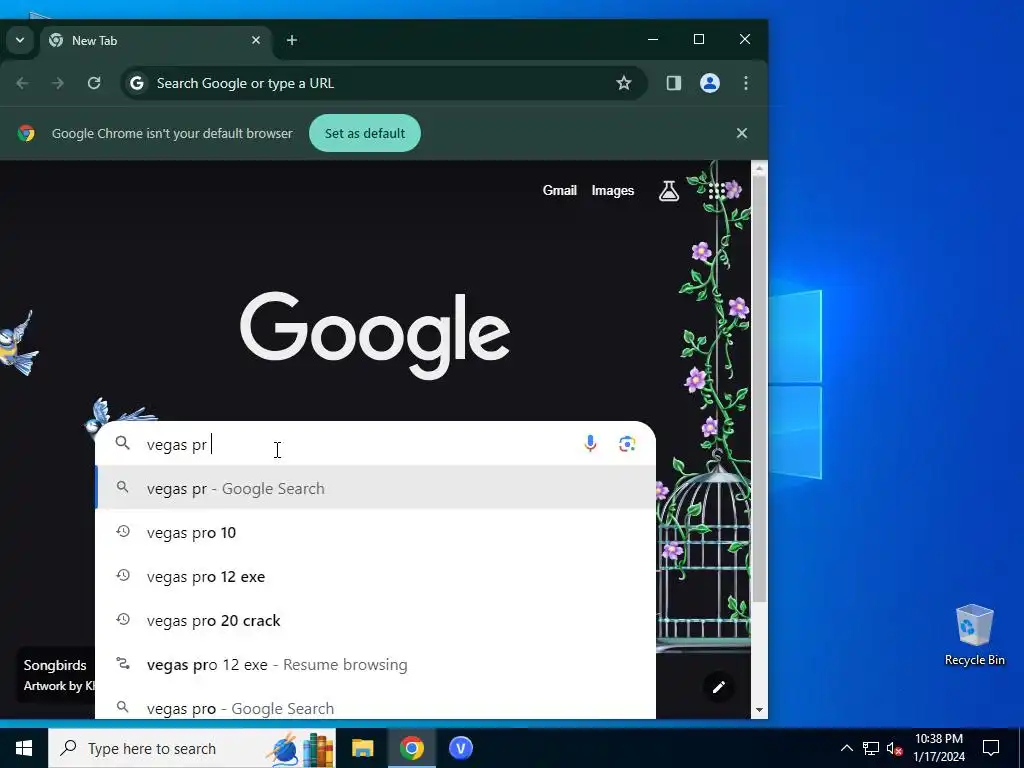
Task: Open Chrome side panel
Action: tap(673, 83)
